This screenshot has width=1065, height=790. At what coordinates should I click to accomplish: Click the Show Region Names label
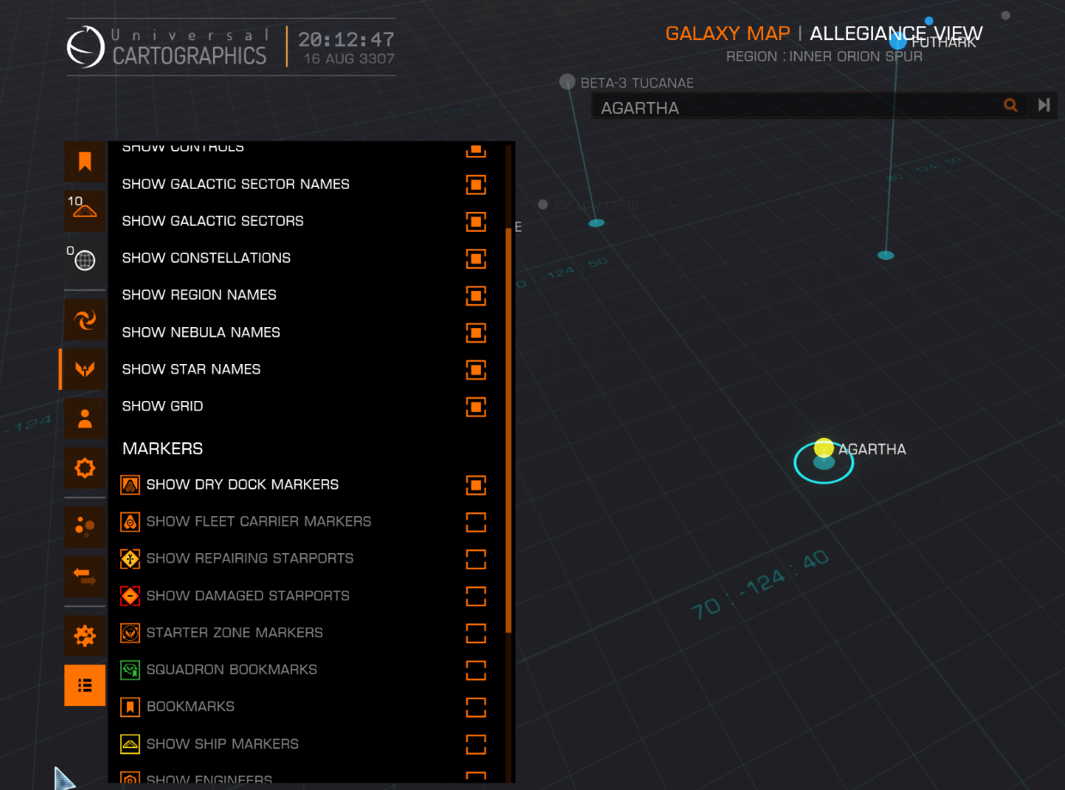(x=199, y=295)
